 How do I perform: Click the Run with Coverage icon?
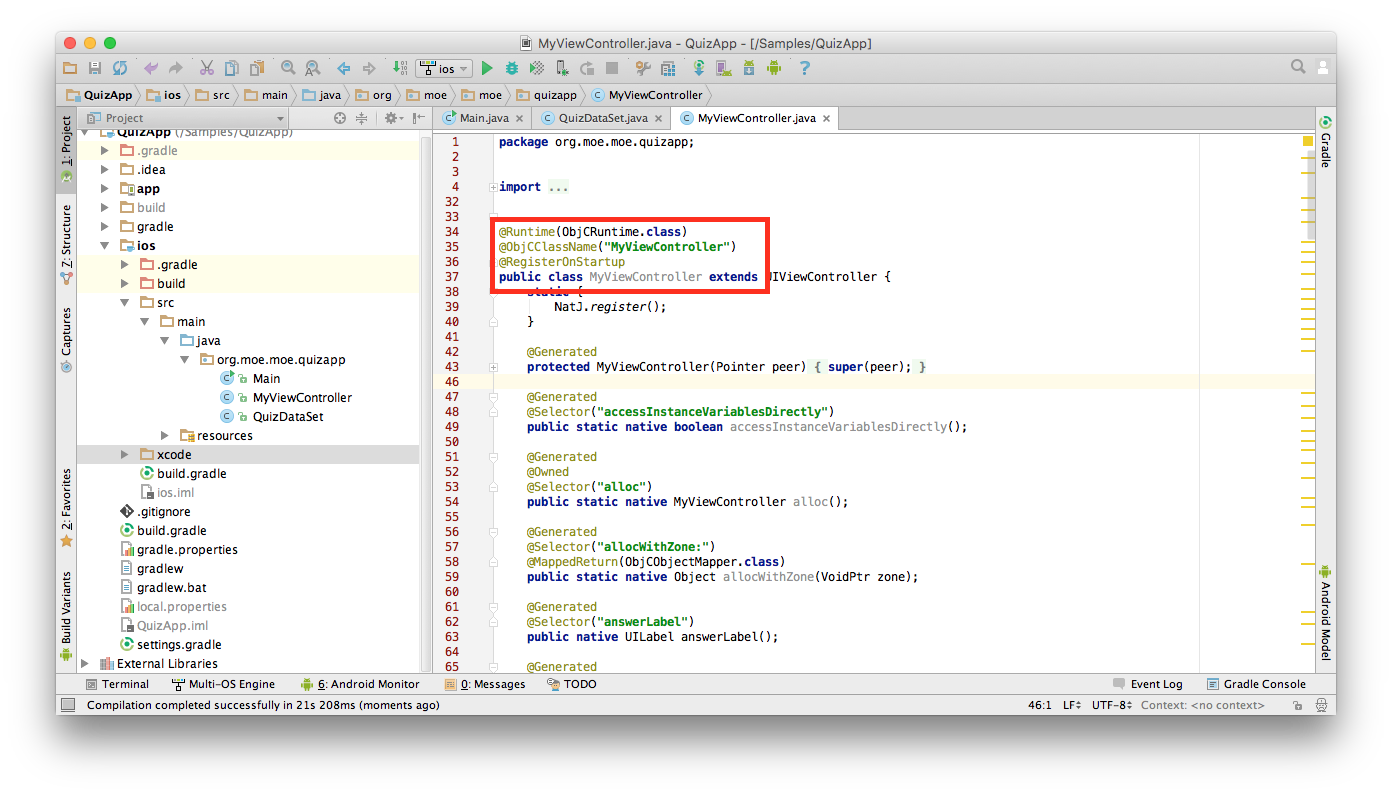click(x=537, y=68)
